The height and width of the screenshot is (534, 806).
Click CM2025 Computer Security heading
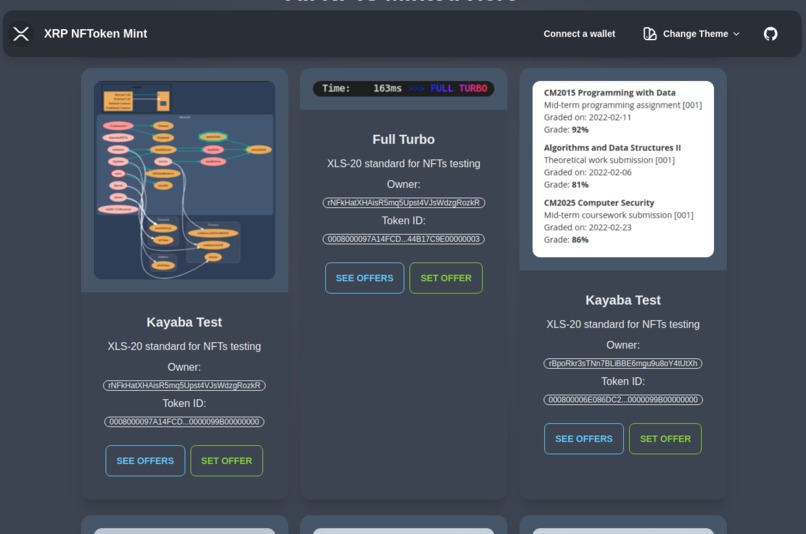(x=599, y=202)
